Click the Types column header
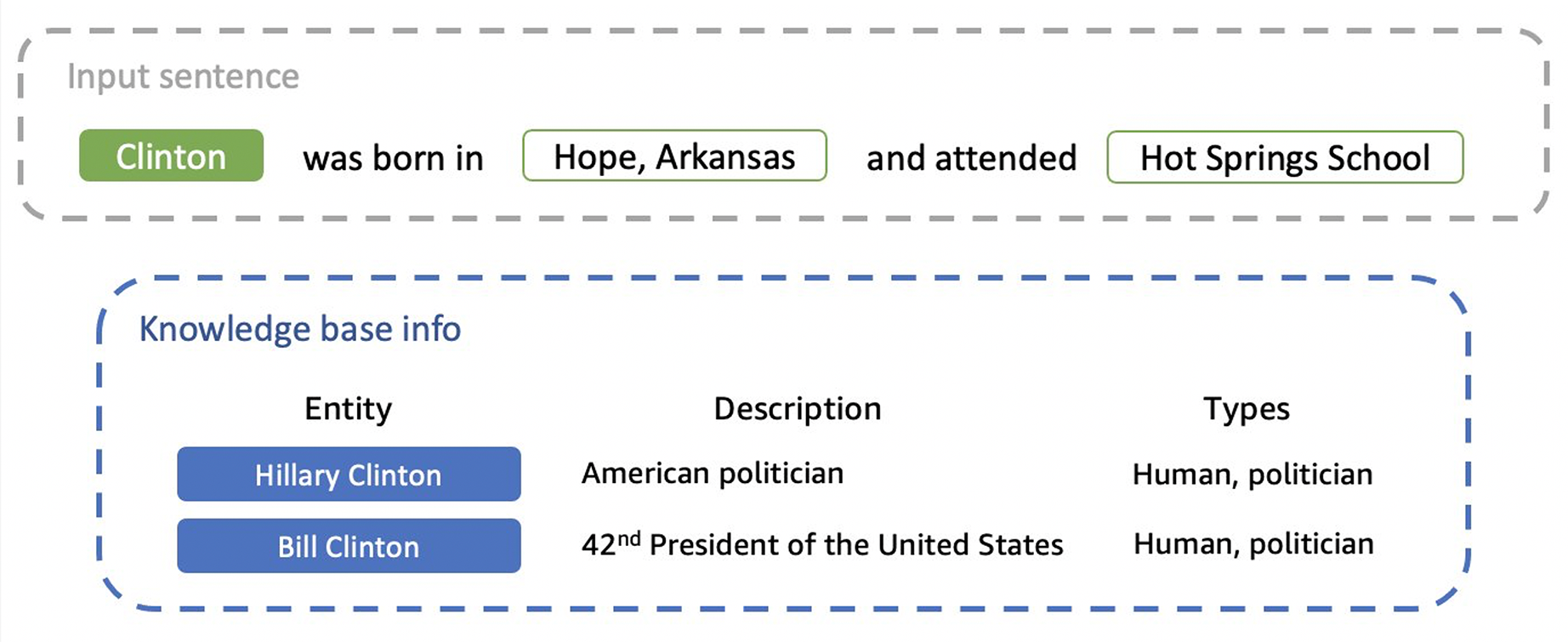Viewport: 1568px width, 642px height. tap(1246, 409)
